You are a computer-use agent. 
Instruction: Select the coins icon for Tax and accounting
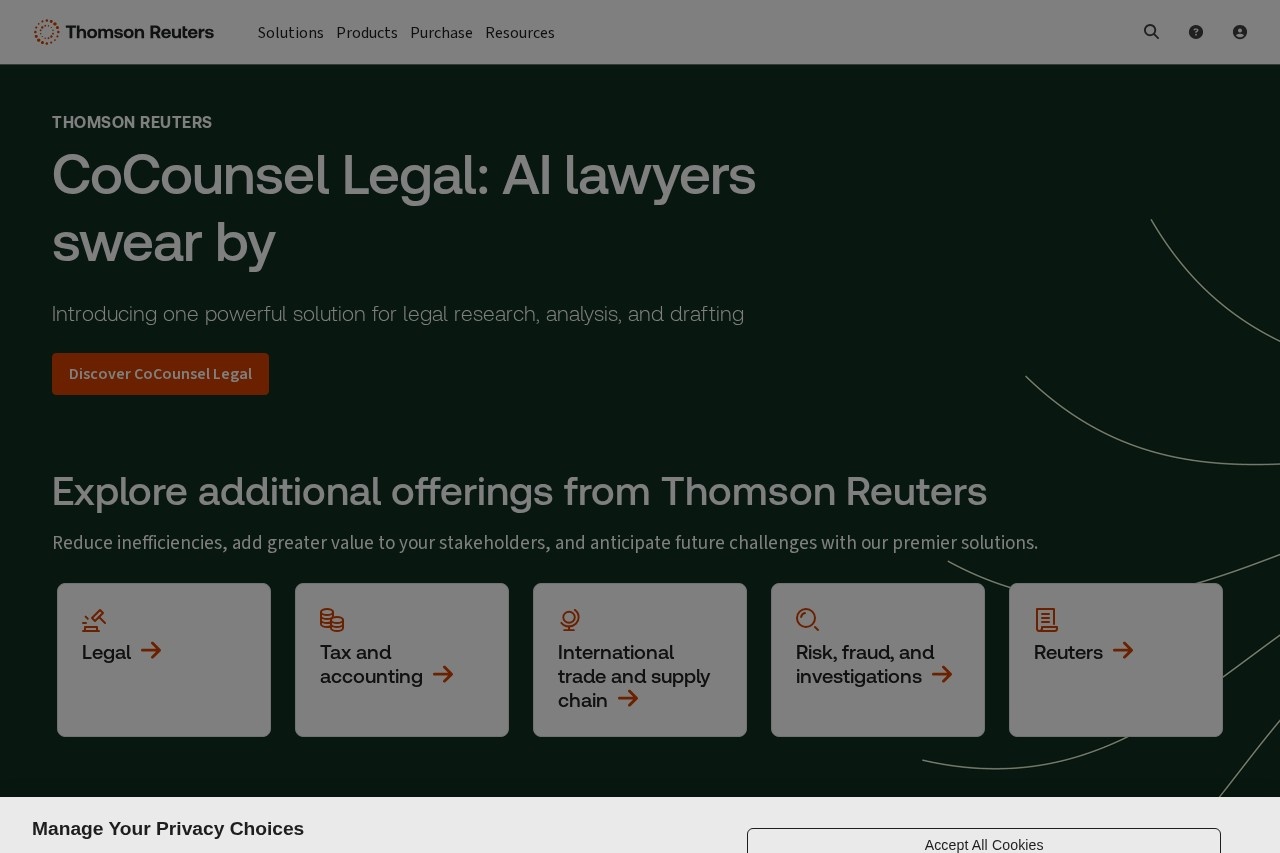coord(331,619)
